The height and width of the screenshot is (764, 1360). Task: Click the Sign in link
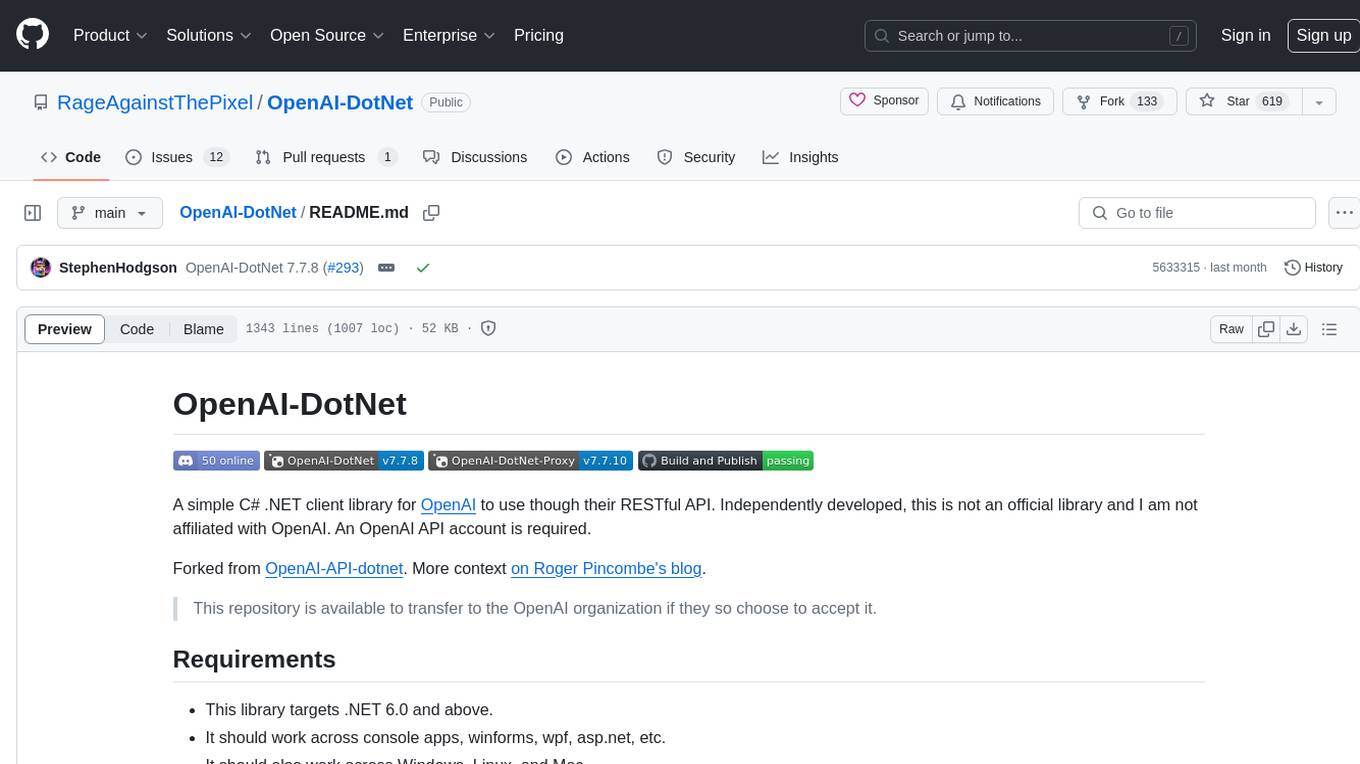tap(1246, 35)
